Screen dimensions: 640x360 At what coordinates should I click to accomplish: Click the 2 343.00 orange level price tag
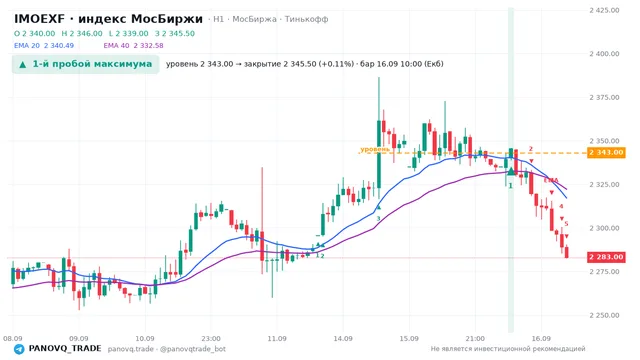coord(606,153)
